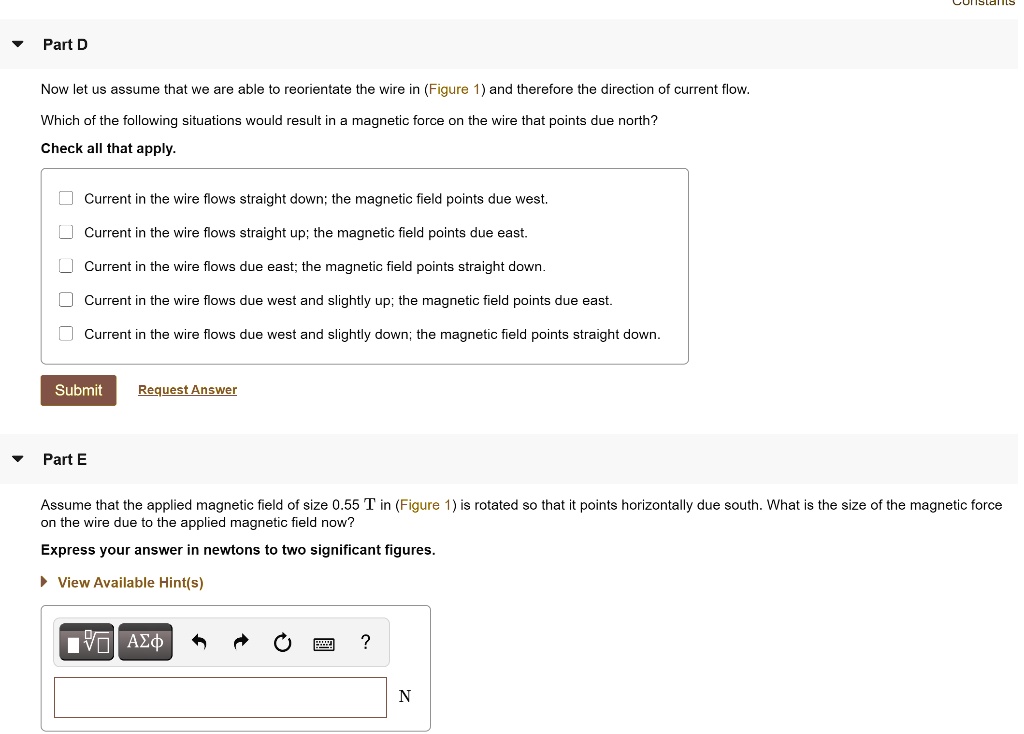Check option about current flowing straight up eastward field

[x=65, y=231]
